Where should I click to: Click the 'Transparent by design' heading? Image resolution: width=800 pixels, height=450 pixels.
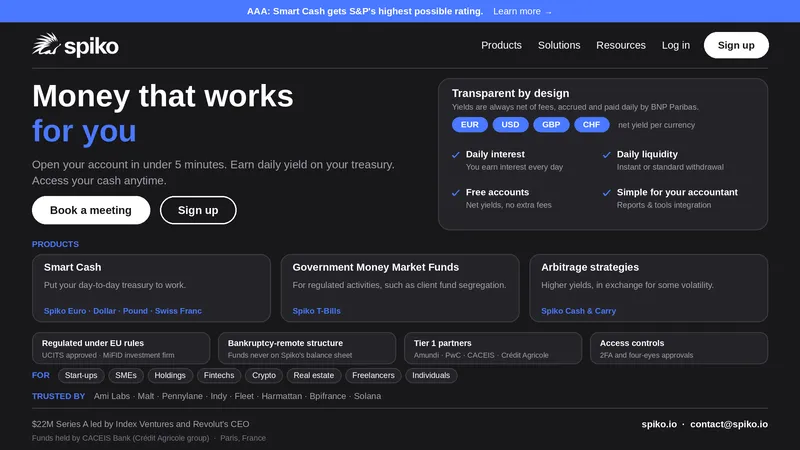click(510, 93)
